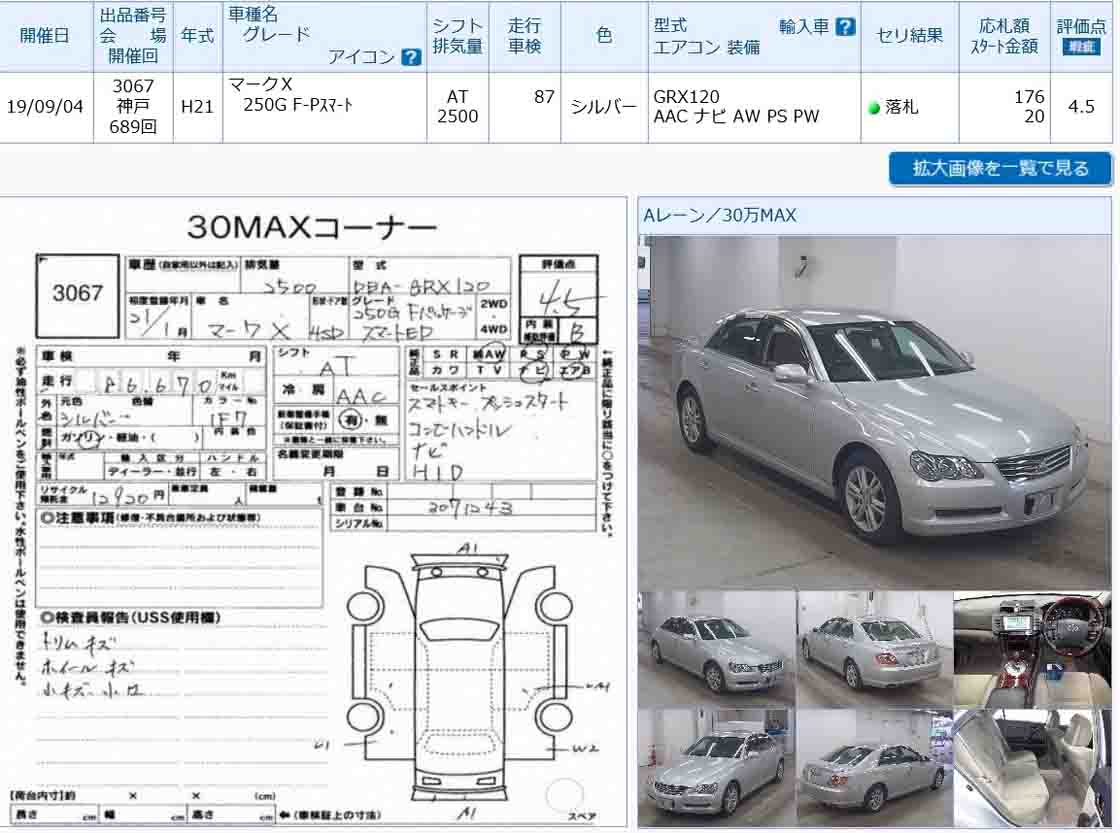The height and width of the screenshot is (833, 1120).
Task: Open the help icon next to 輸入車
Action: pyautogui.click(x=845, y=27)
